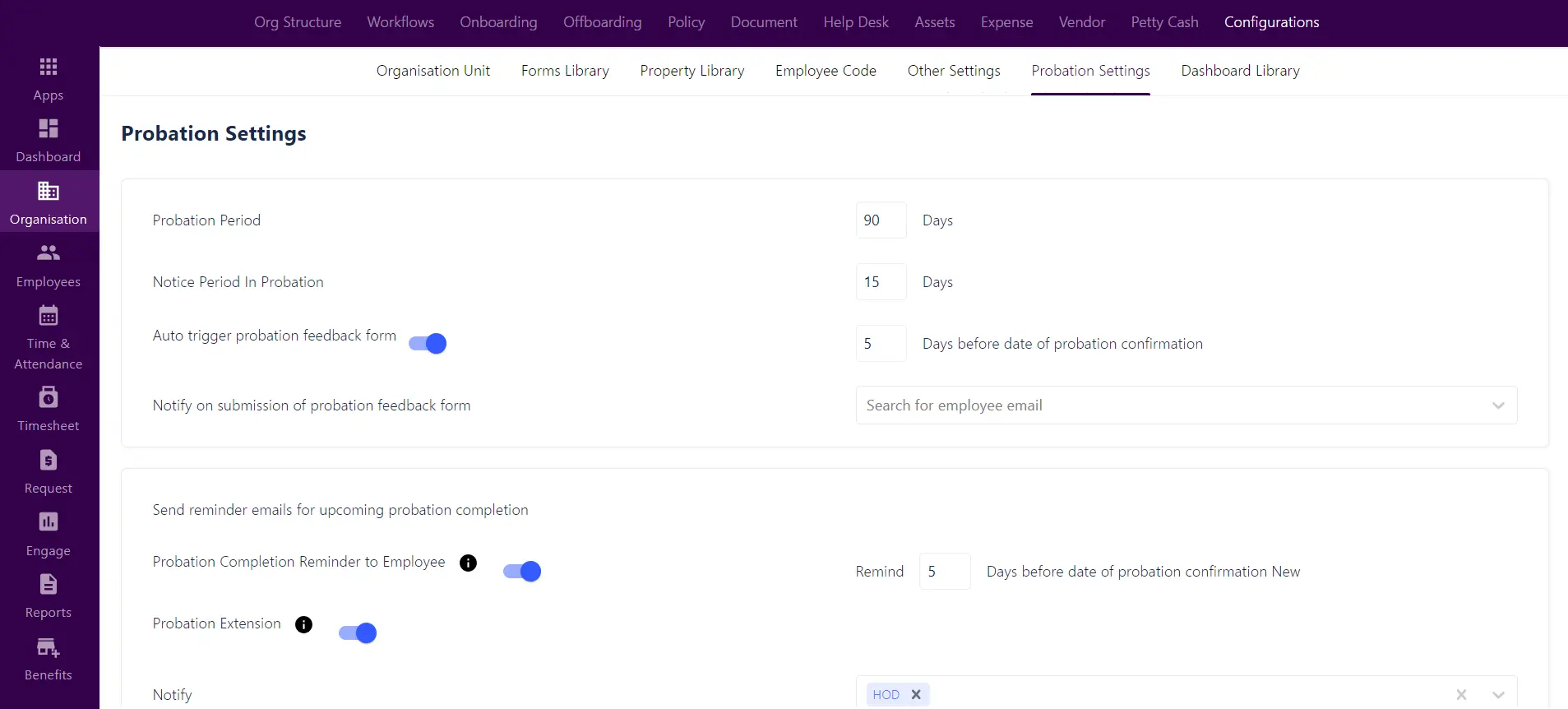Screen dimensions: 1568x709
Task: Open the Apps grid icon
Action: [x=49, y=67]
